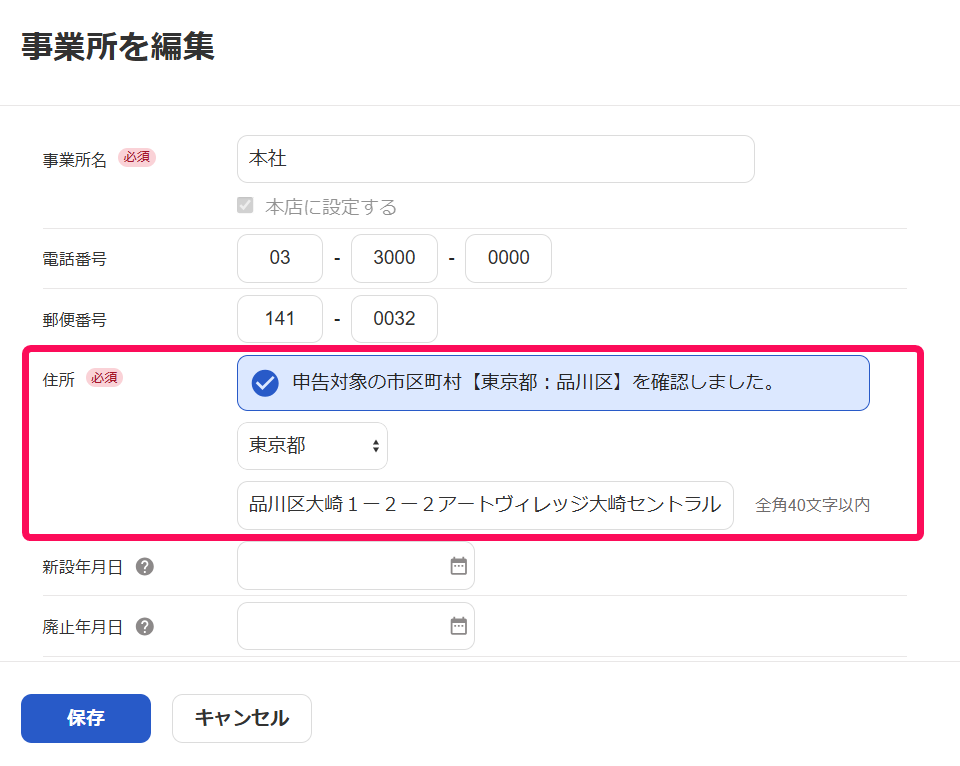Viewport: 960px width, 766px height.
Task: Click the 全角40文字以内 hint text
Action: click(812, 505)
